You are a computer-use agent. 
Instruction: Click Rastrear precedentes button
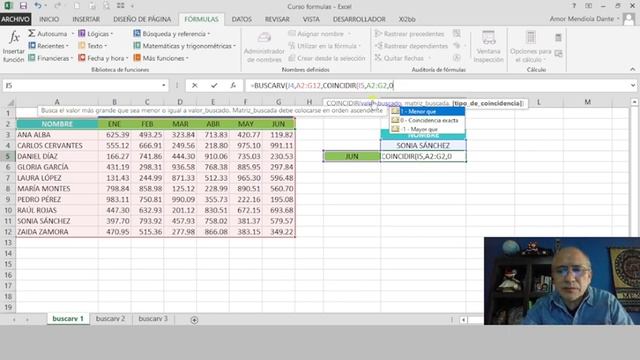click(x=409, y=33)
